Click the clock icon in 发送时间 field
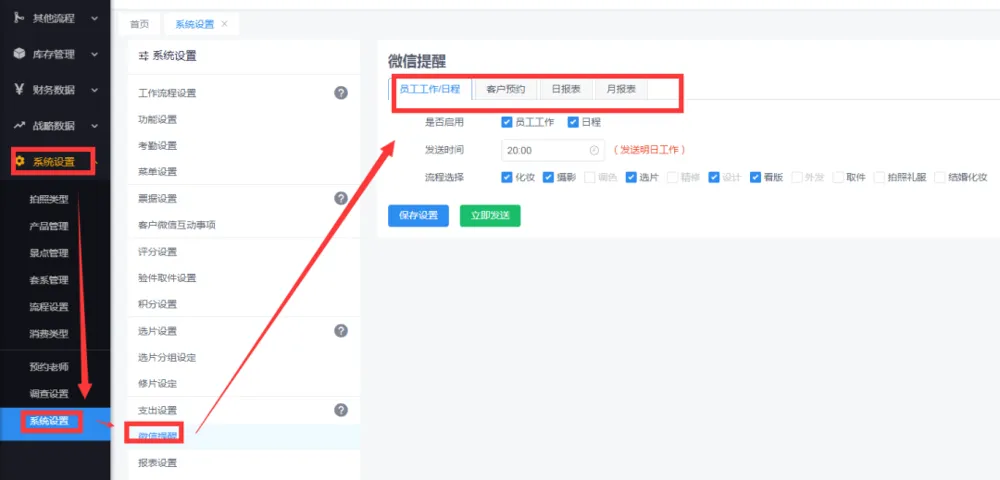The image size is (1000, 480). (x=594, y=150)
